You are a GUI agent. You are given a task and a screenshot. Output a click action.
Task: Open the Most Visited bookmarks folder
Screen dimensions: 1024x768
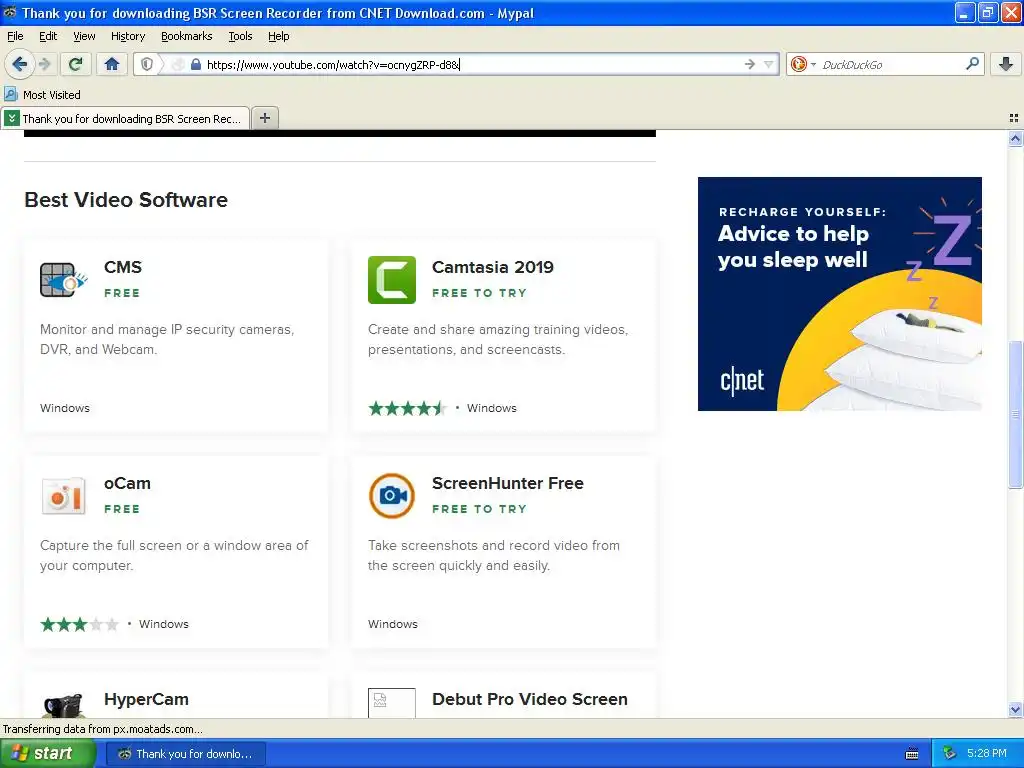43,95
